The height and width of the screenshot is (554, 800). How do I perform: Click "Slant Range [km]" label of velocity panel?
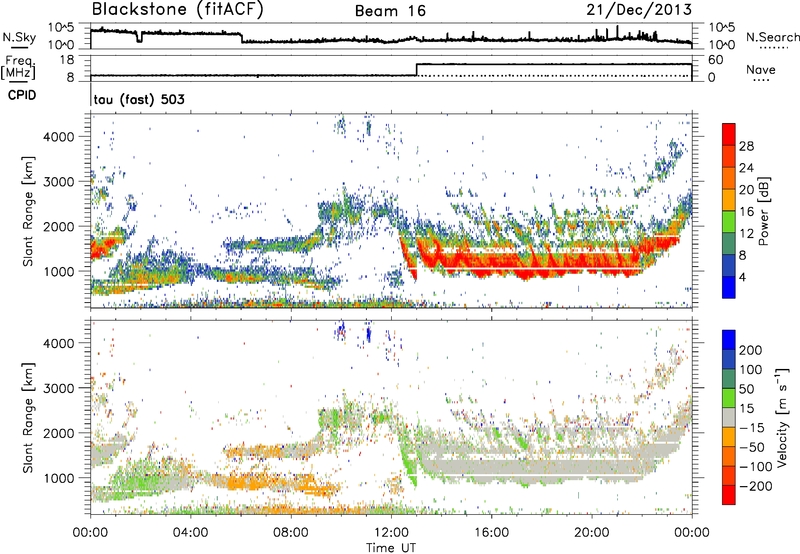(28, 417)
